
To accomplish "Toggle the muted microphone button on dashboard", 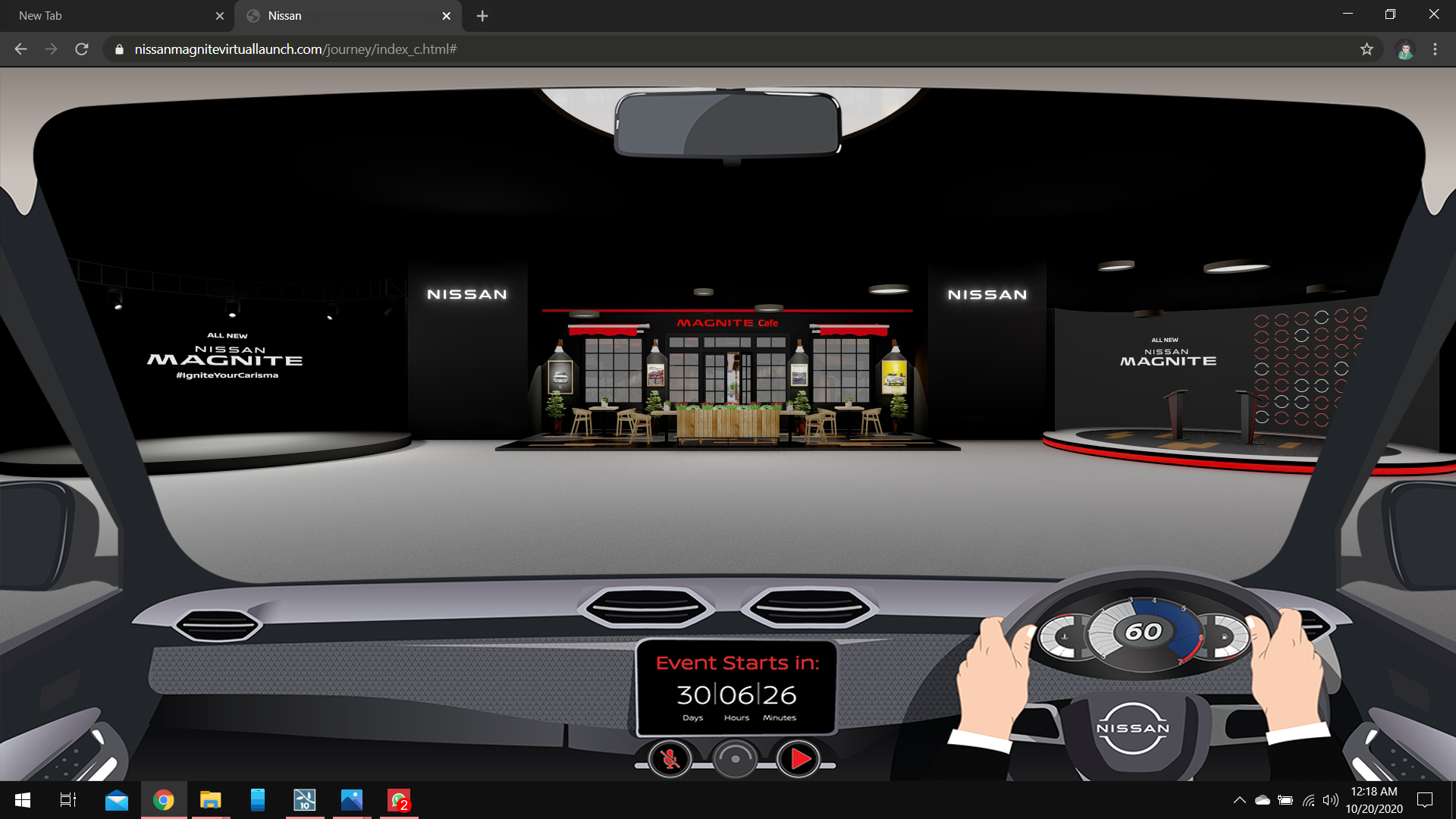I will (670, 759).
